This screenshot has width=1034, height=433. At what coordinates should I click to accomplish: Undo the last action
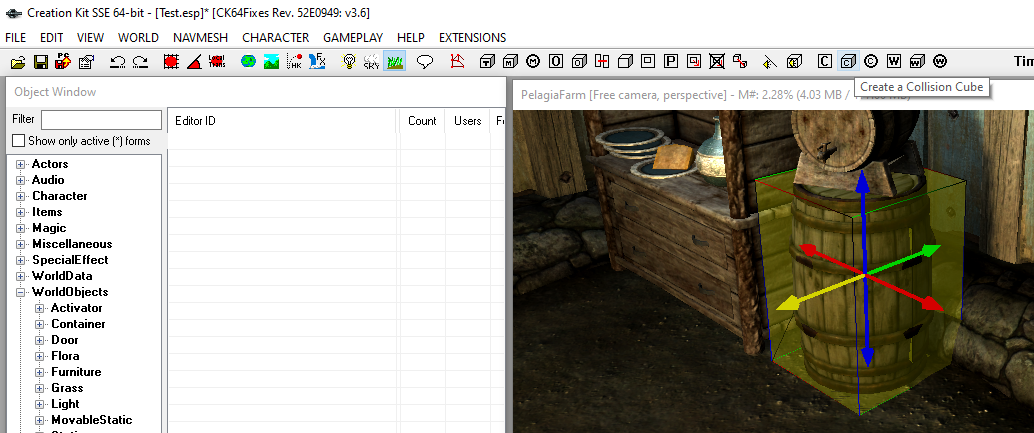pos(117,62)
